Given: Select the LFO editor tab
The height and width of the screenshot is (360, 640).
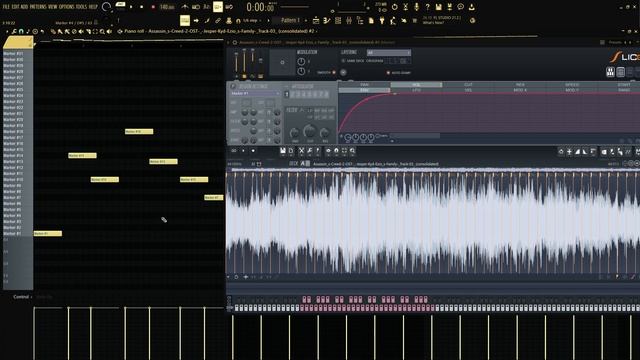Looking at the screenshot, I should 416,90.
